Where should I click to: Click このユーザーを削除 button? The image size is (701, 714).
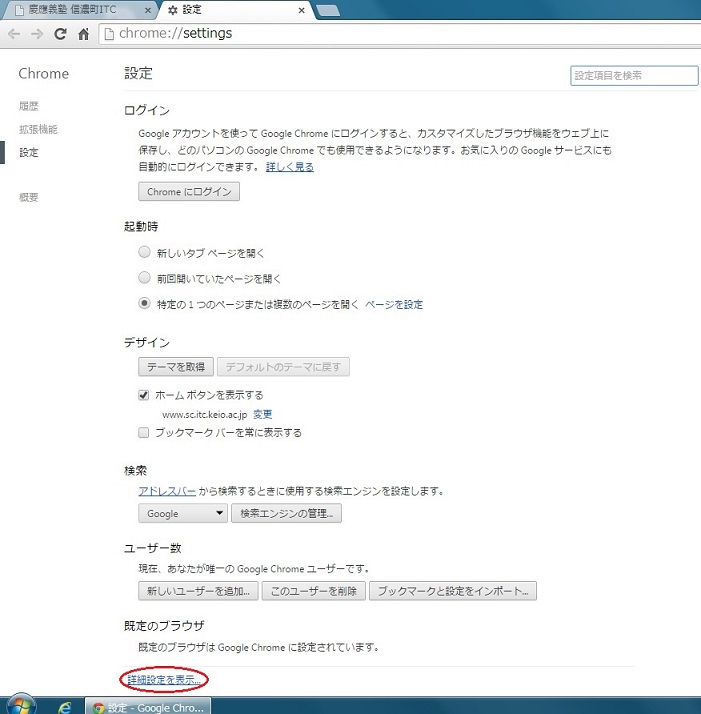(x=314, y=591)
